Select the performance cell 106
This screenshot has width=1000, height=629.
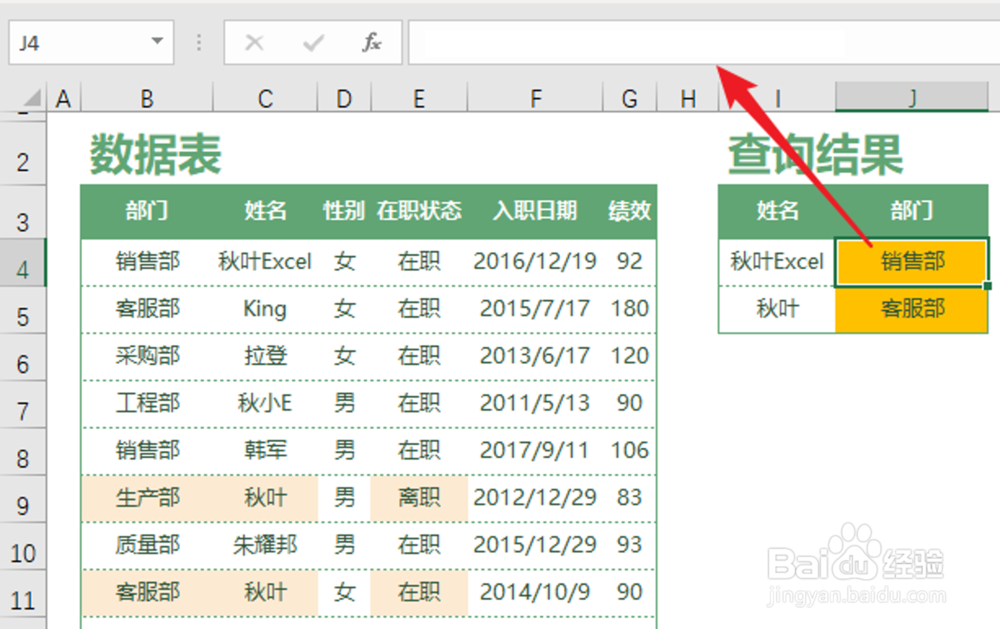pos(629,450)
